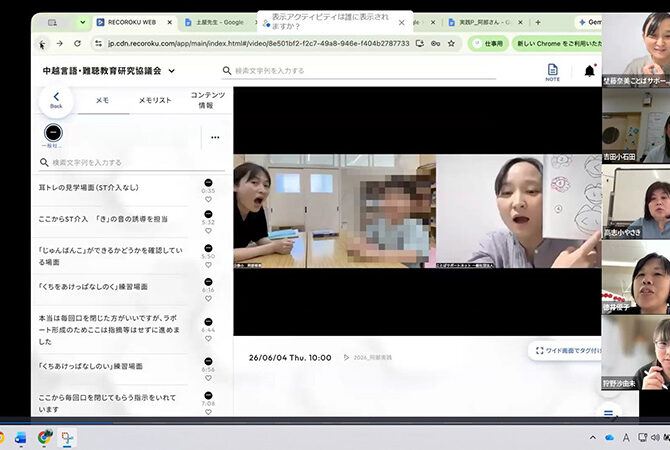Toggle heart on the じゃんばんこ memo

pos(208,265)
